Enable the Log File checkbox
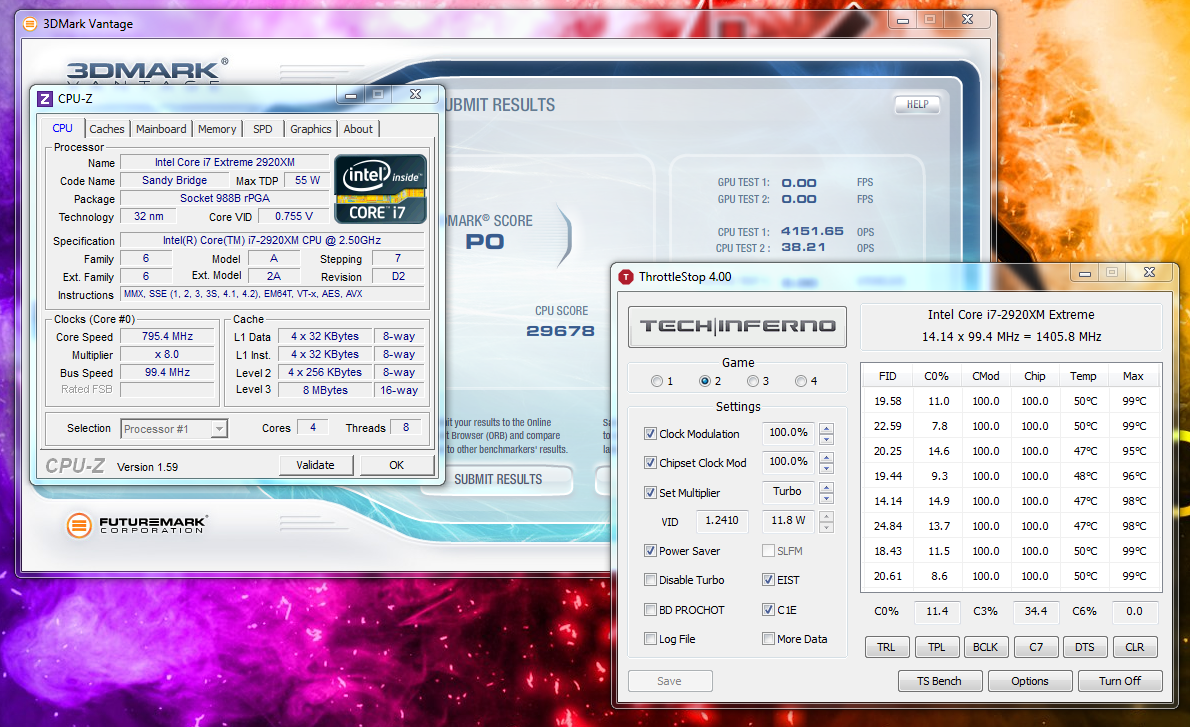 [x=650, y=639]
